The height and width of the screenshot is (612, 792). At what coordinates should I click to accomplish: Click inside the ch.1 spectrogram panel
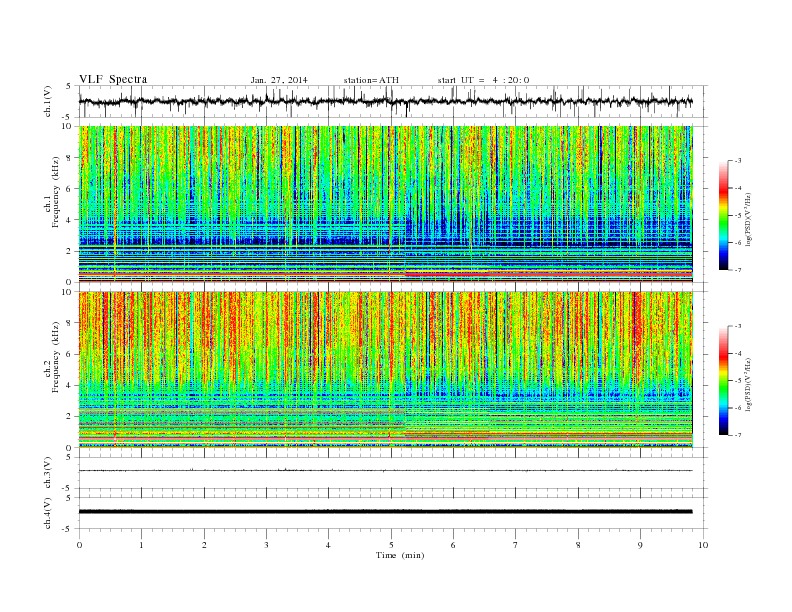(x=385, y=204)
